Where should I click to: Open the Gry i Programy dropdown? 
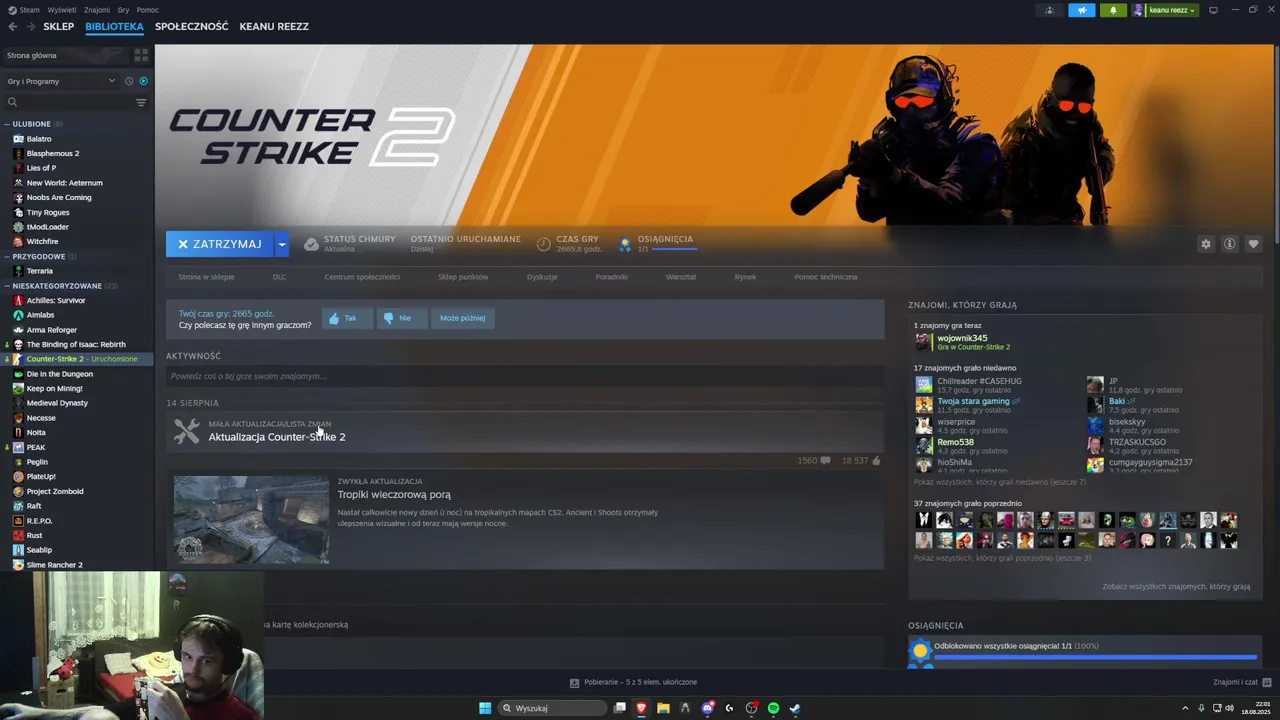tap(60, 81)
